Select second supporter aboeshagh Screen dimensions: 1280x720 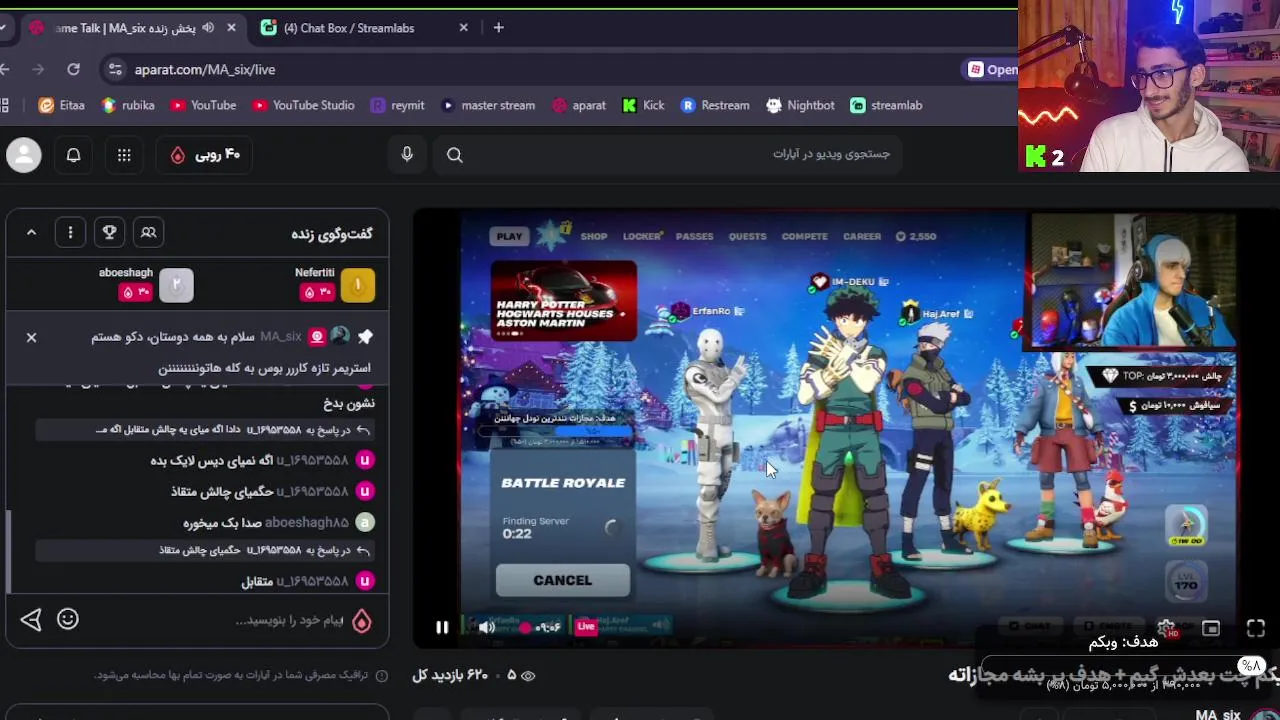146,284
